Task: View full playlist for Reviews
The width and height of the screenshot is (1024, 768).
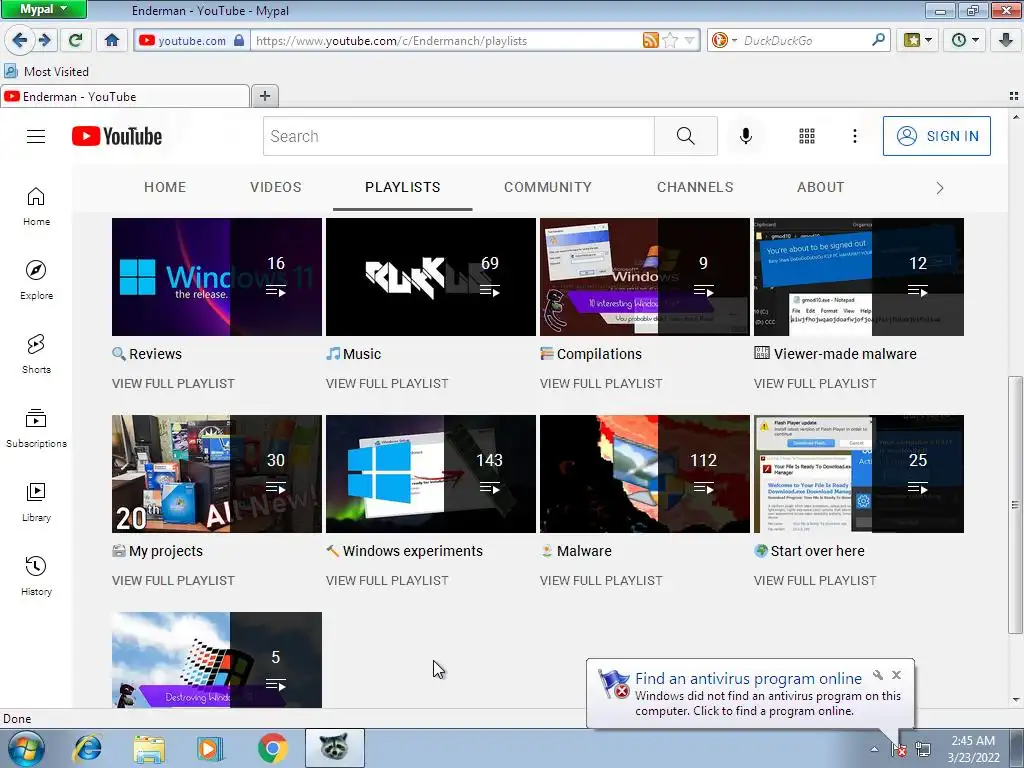Action: [173, 384]
